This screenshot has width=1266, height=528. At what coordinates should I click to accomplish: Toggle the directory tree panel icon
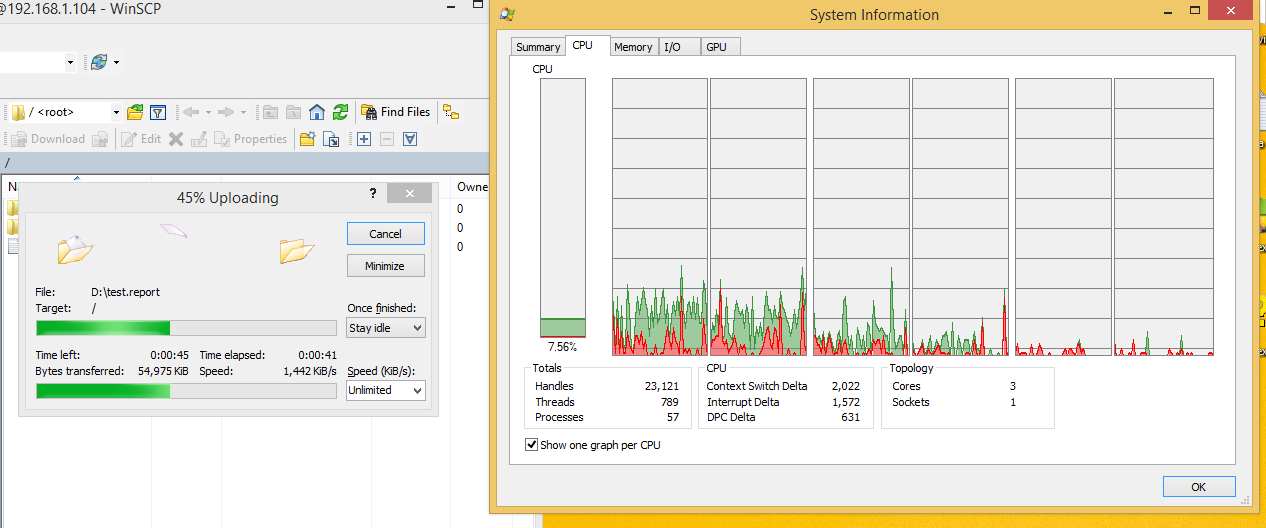tap(451, 112)
